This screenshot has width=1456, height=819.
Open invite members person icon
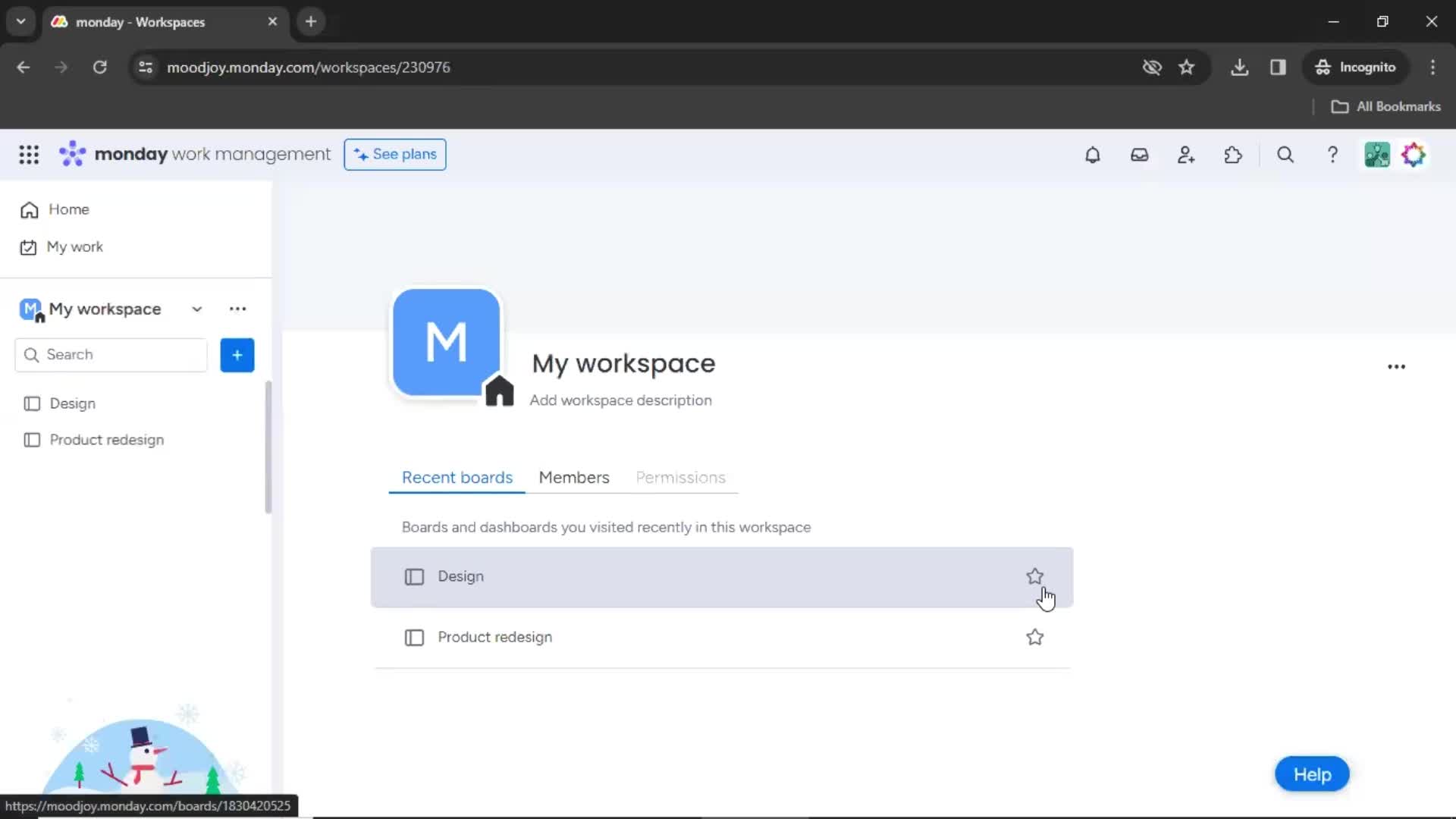pos(1186,154)
